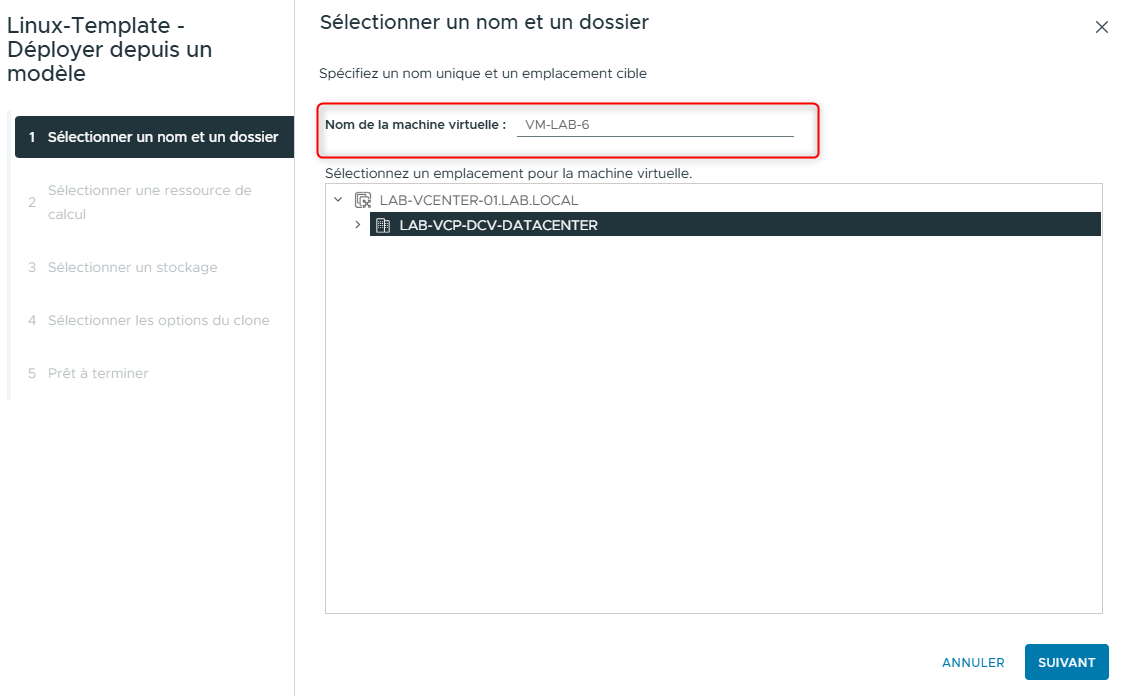Open step 'Sélectionner les options du clone'
The width and height of the screenshot is (1122, 696).
coord(158,320)
